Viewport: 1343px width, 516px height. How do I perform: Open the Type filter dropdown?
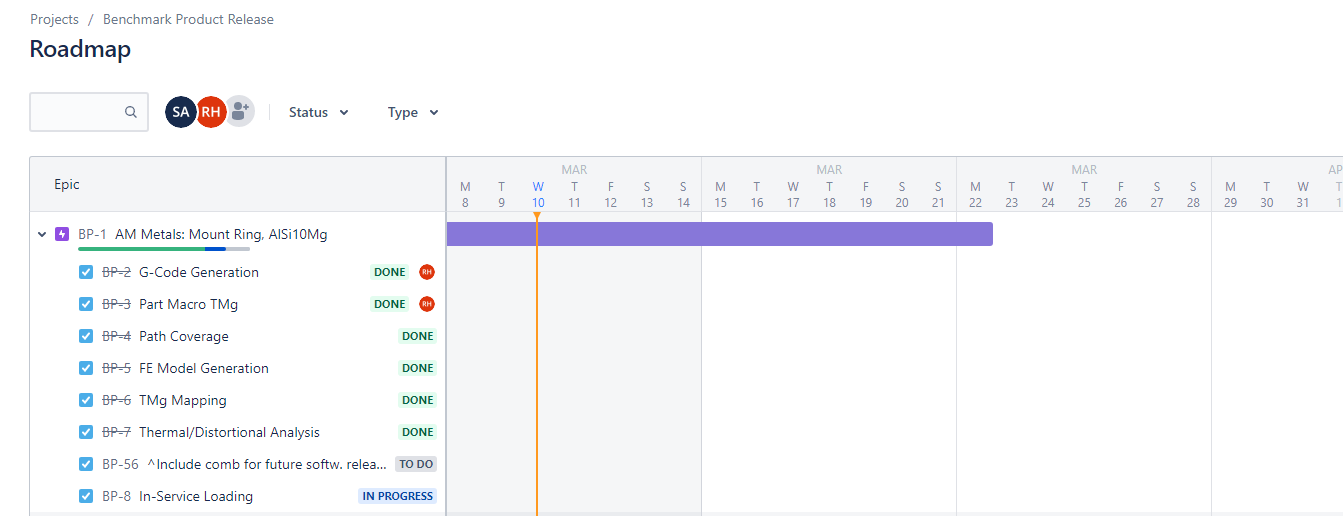pos(413,112)
